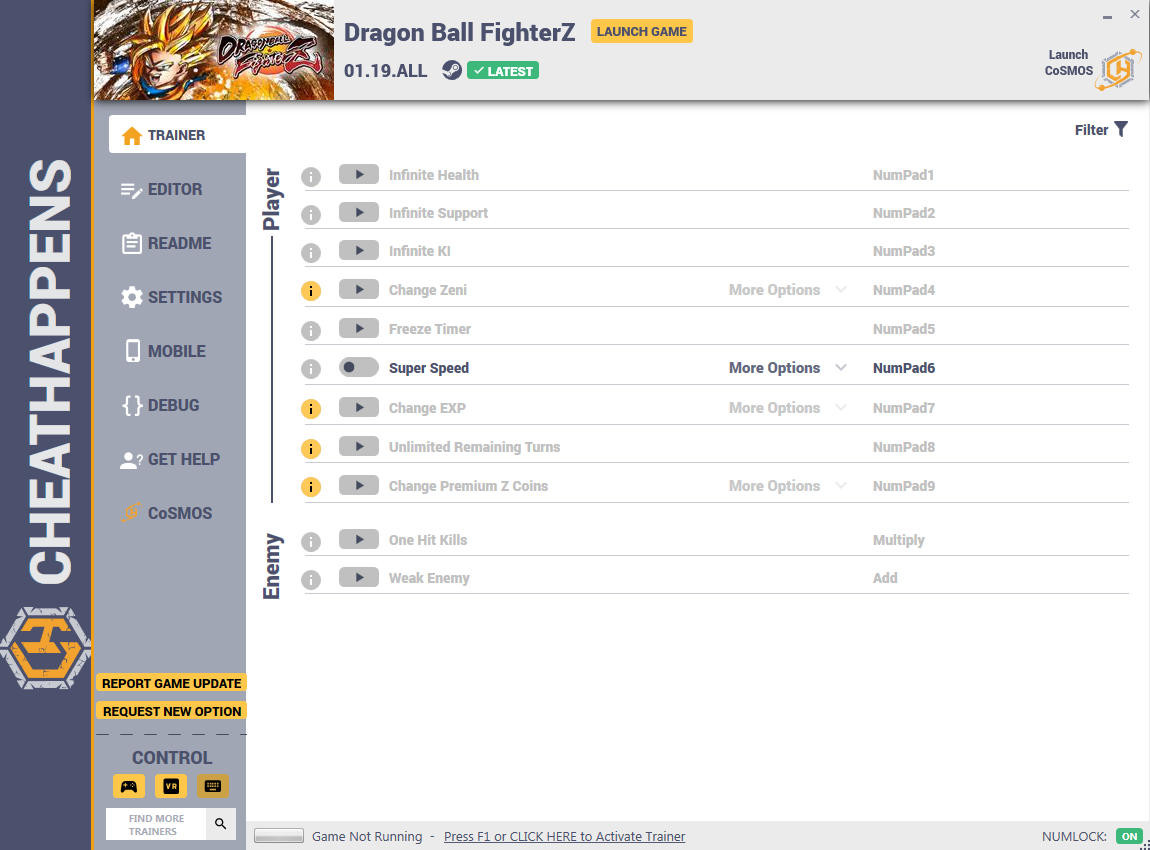Image resolution: width=1150 pixels, height=850 pixels.
Task: Select gamepad control icon
Action: pyautogui.click(x=129, y=786)
